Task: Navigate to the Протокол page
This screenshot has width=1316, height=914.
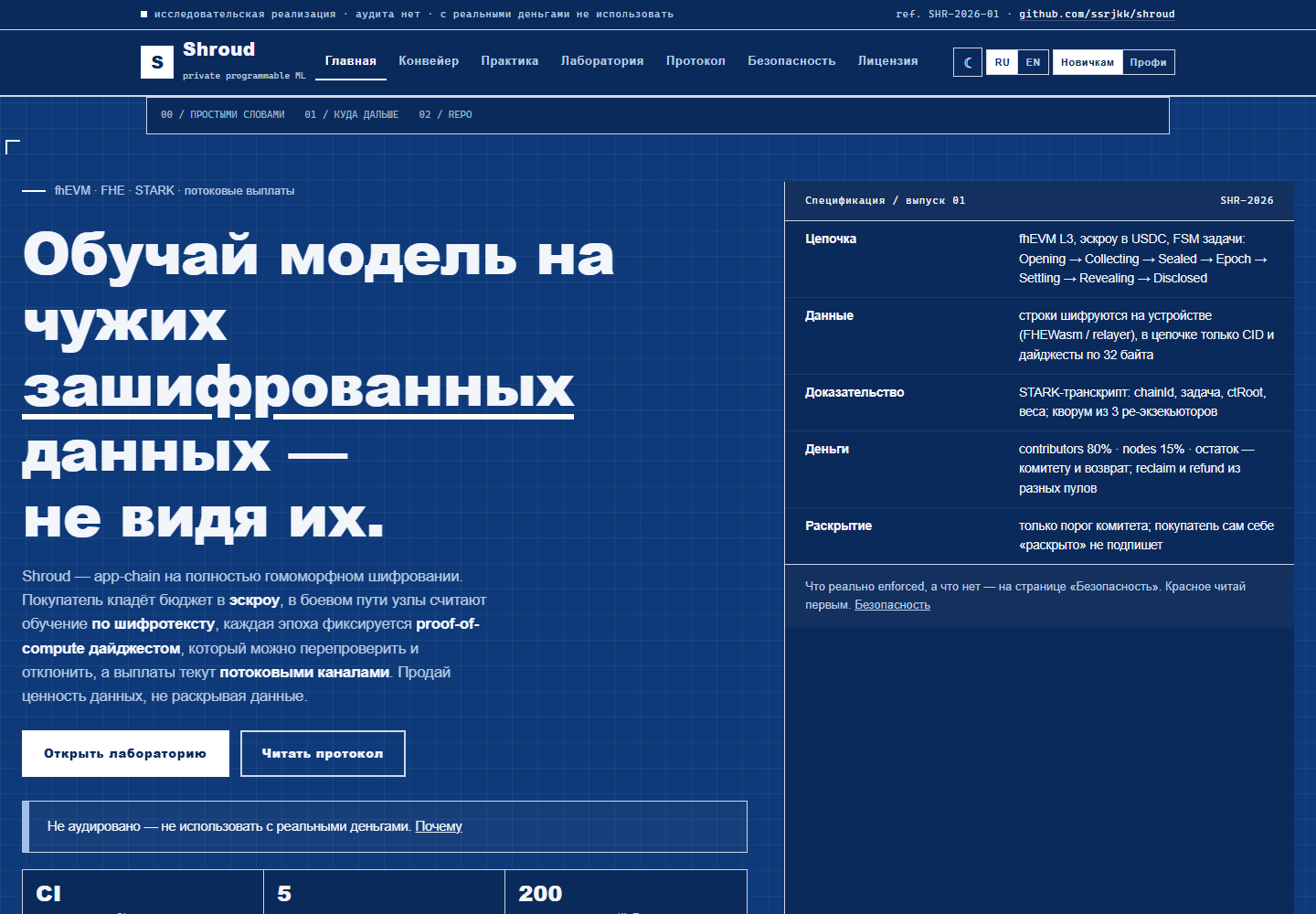Action: [695, 61]
